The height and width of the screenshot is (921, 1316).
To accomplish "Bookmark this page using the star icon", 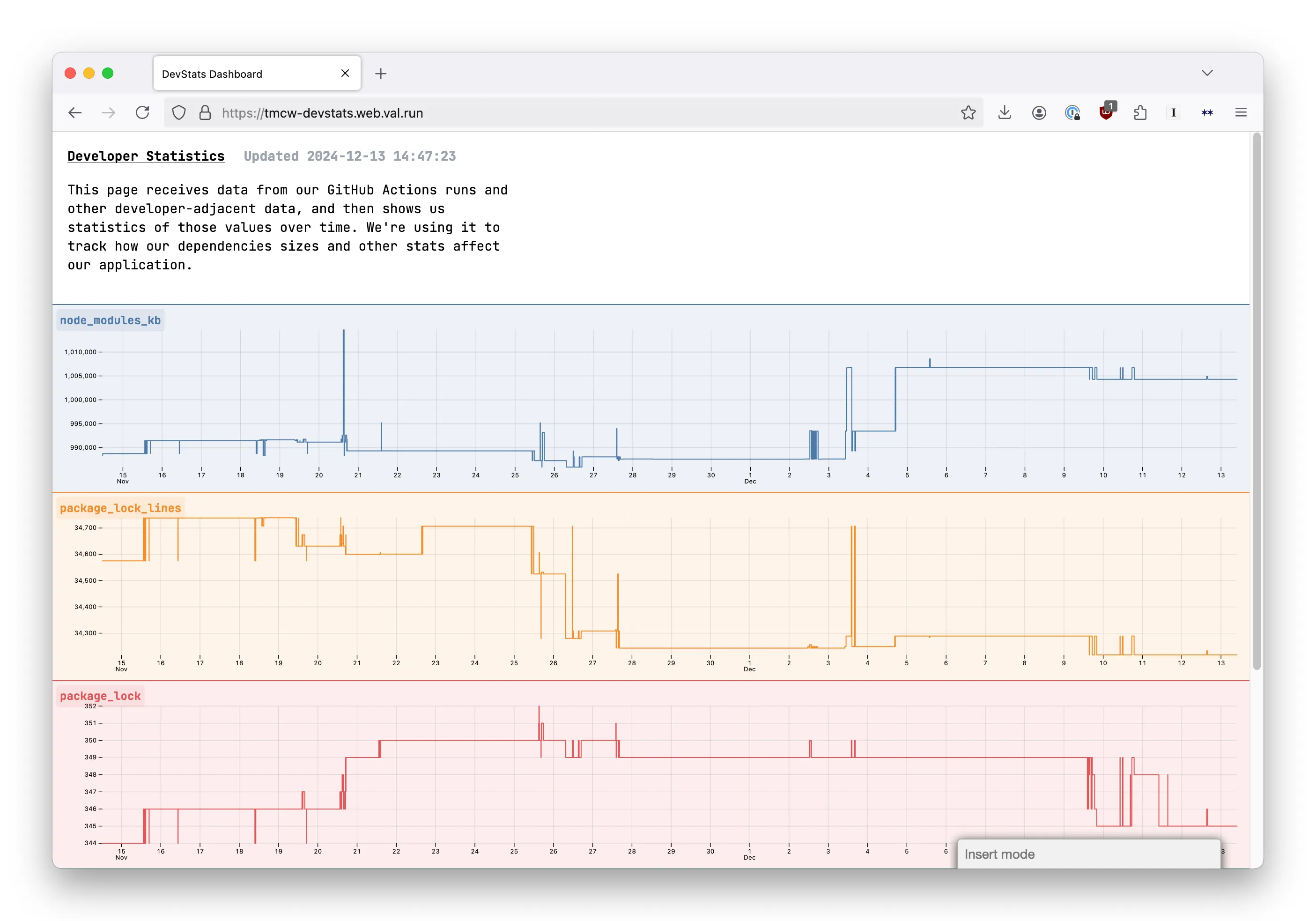I will [x=968, y=112].
